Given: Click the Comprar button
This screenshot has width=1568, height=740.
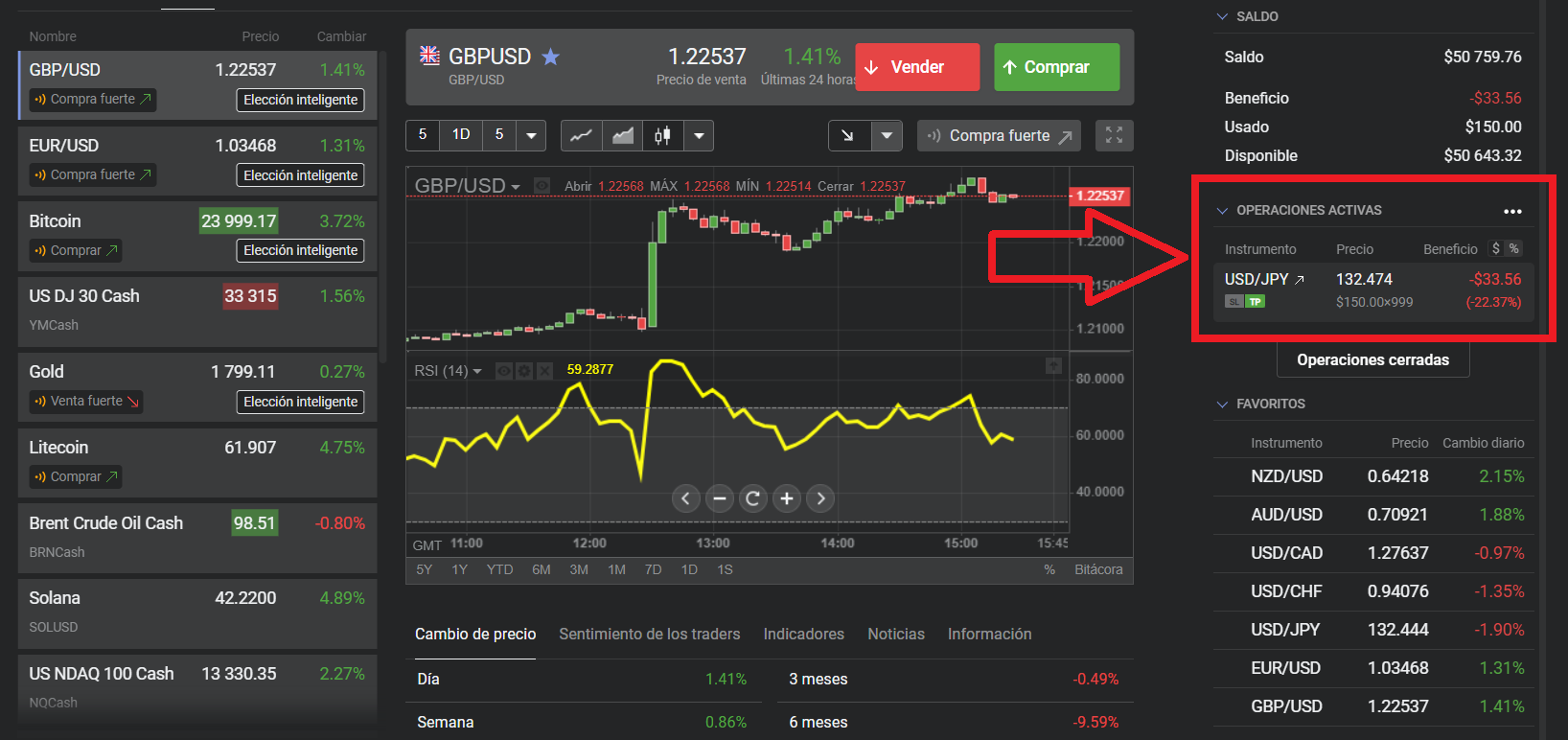Looking at the screenshot, I should click(1056, 67).
